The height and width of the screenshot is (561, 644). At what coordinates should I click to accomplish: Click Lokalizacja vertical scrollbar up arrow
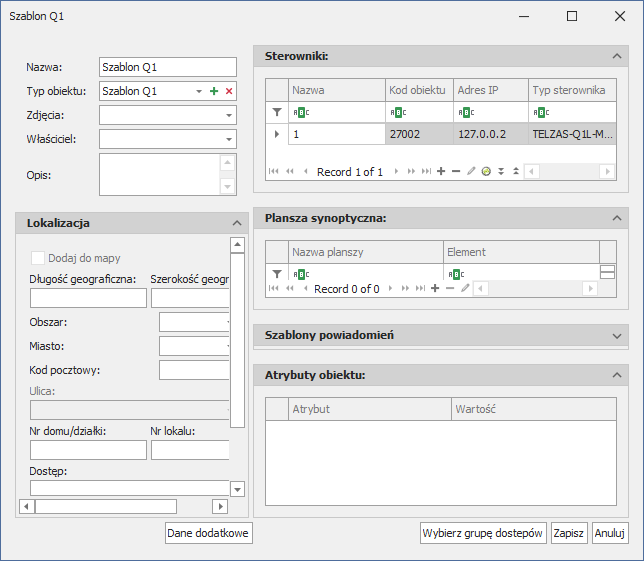pos(237,245)
